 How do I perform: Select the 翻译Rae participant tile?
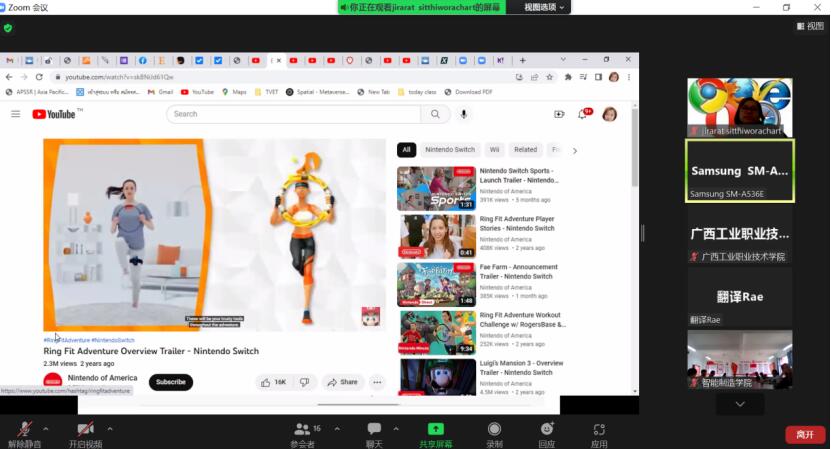[x=740, y=296]
